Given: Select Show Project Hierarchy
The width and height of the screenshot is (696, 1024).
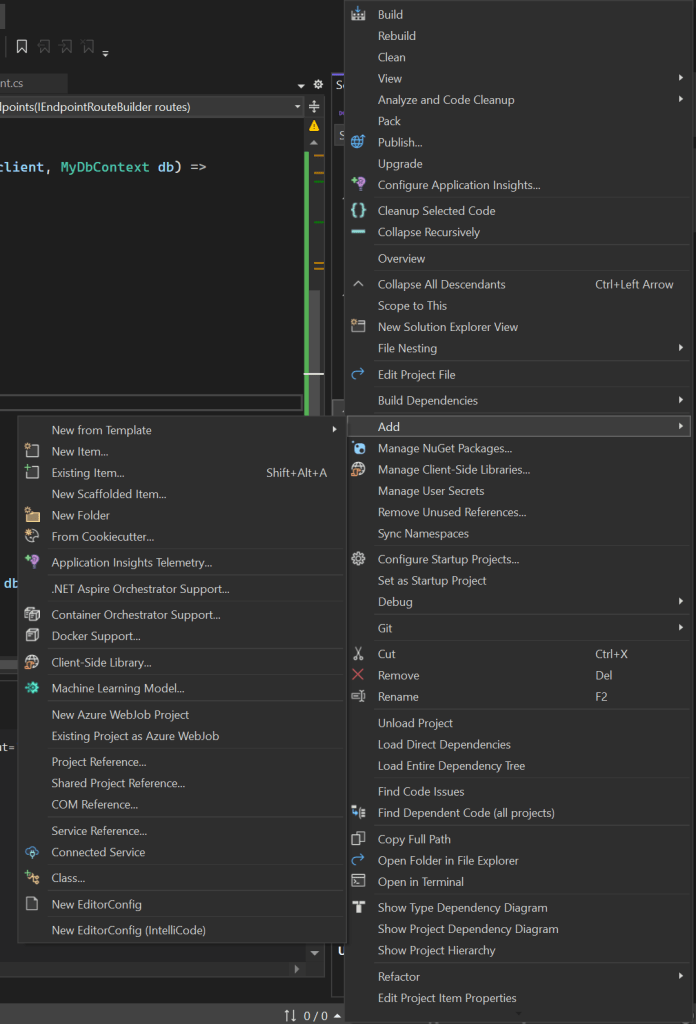Looking at the screenshot, I should (x=436, y=950).
